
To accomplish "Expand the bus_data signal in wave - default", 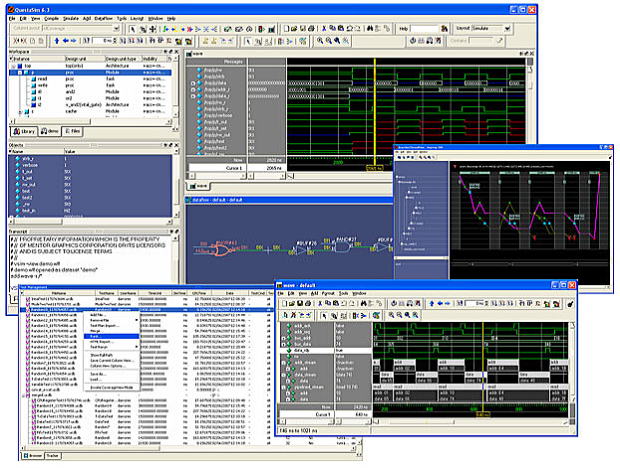I will 284,345.
